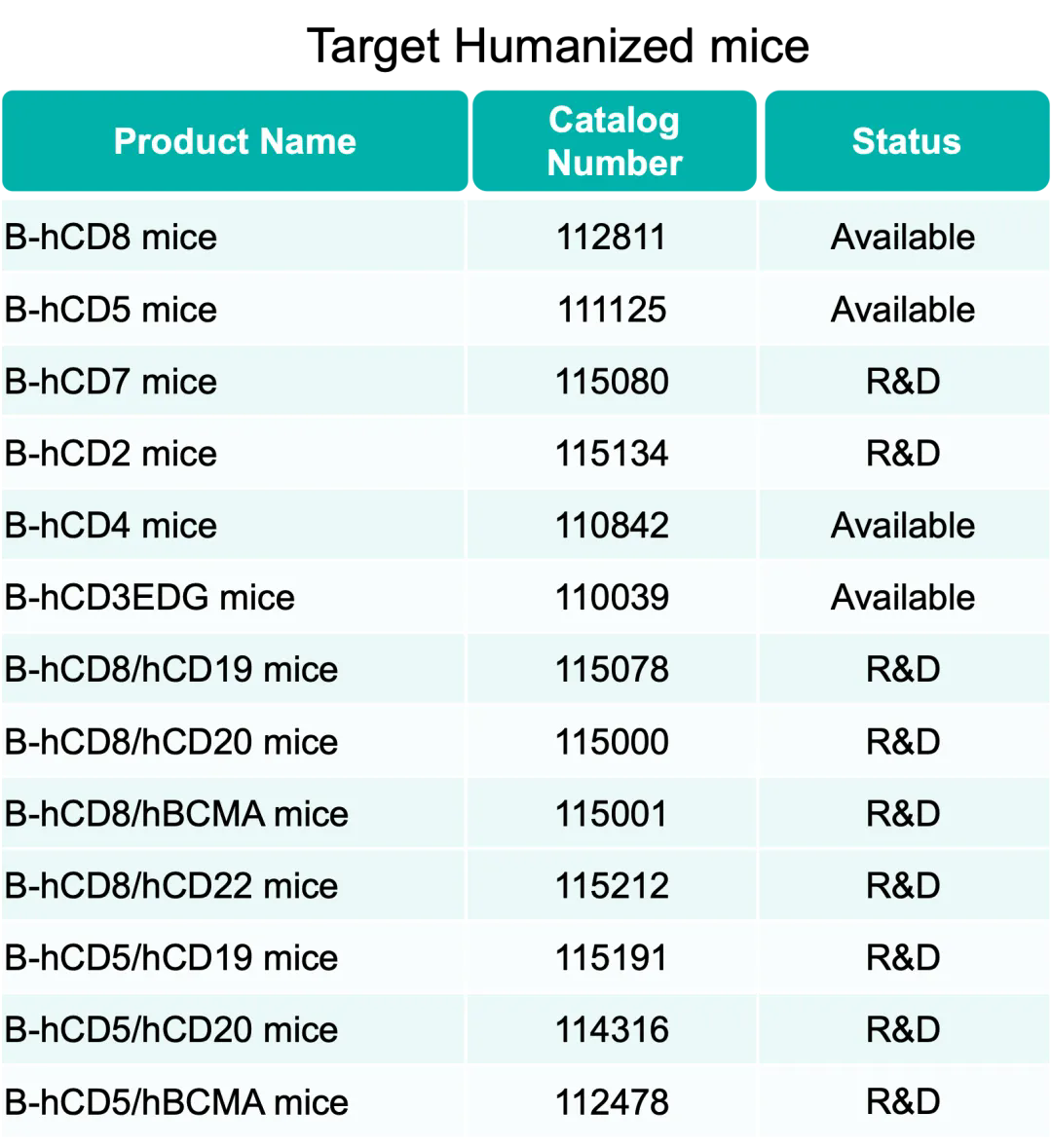The image size is (1052, 1148).
Task: Click catalog number 114316
Action: coord(612,1029)
